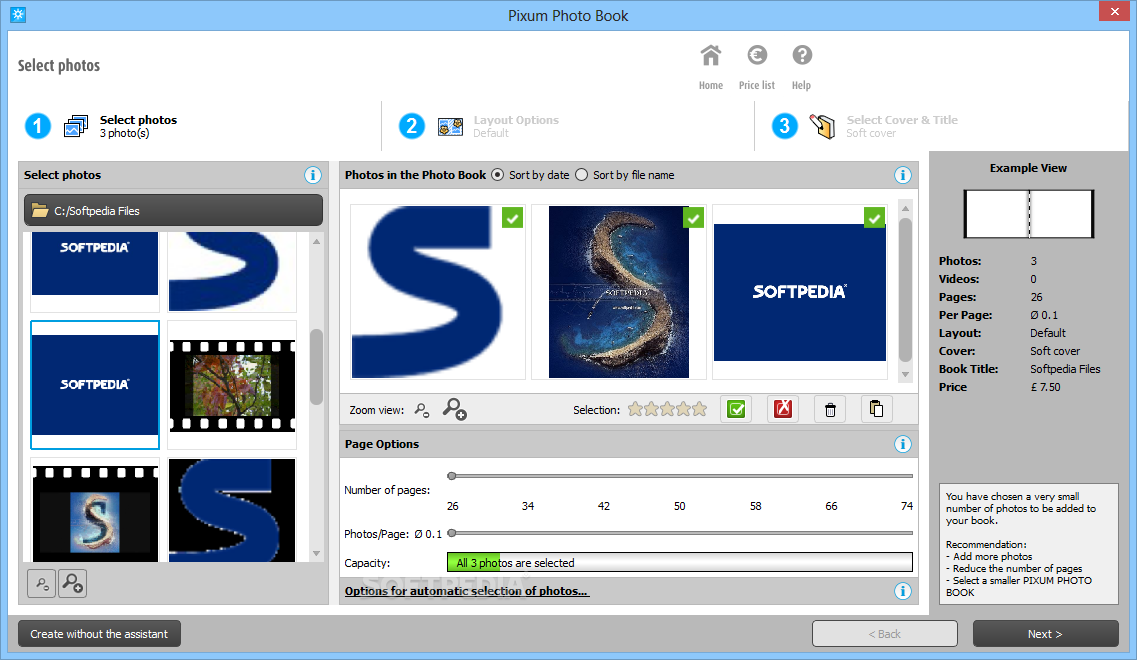Click the step 1 number badge
The image size is (1137, 660).
38,126
